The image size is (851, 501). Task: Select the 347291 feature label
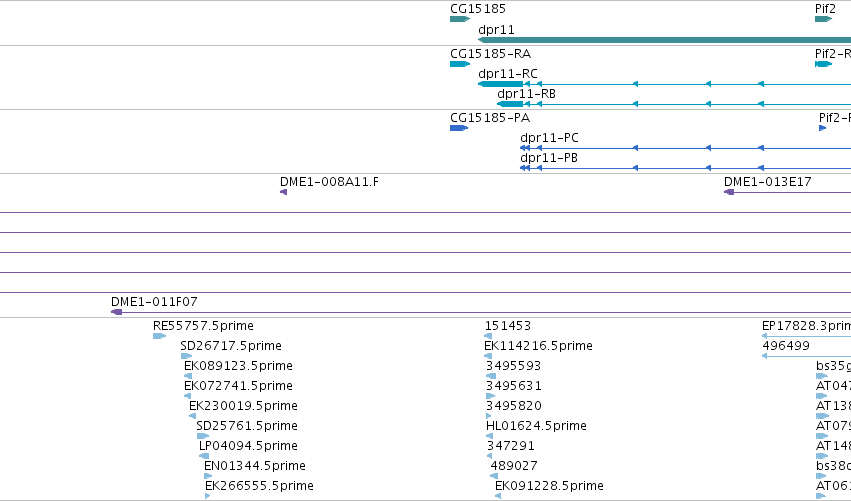point(510,446)
